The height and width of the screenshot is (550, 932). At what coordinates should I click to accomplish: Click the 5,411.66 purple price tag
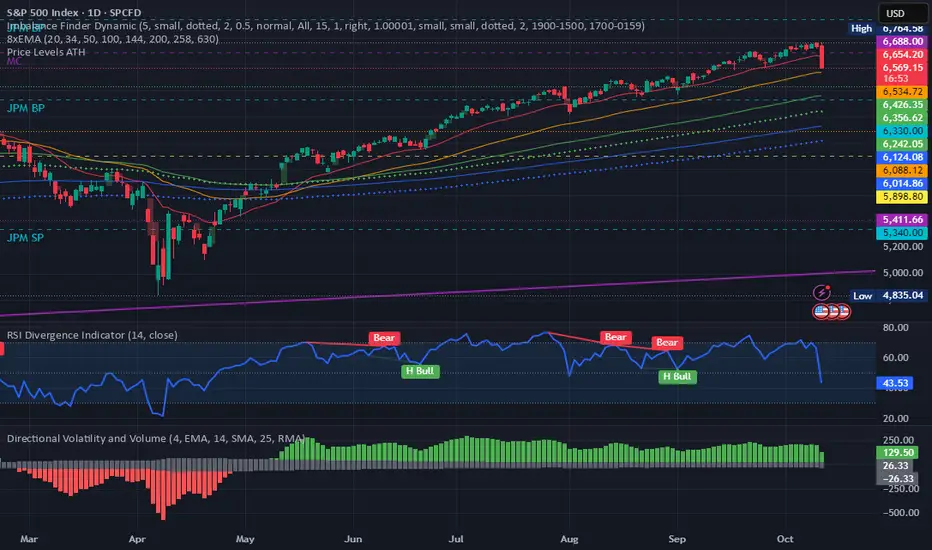[902, 219]
